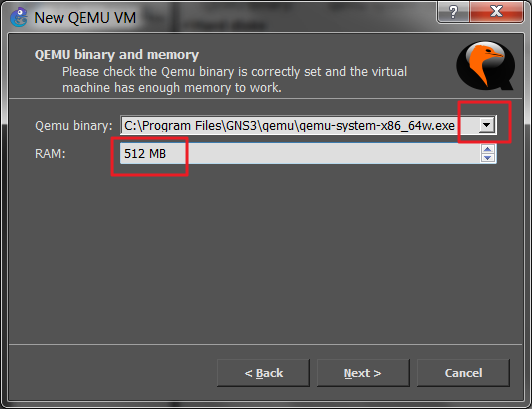This screenshot has height=409, width=532.
Task: Cancel the QEMU VM wizard
Action: coord(463,373)
